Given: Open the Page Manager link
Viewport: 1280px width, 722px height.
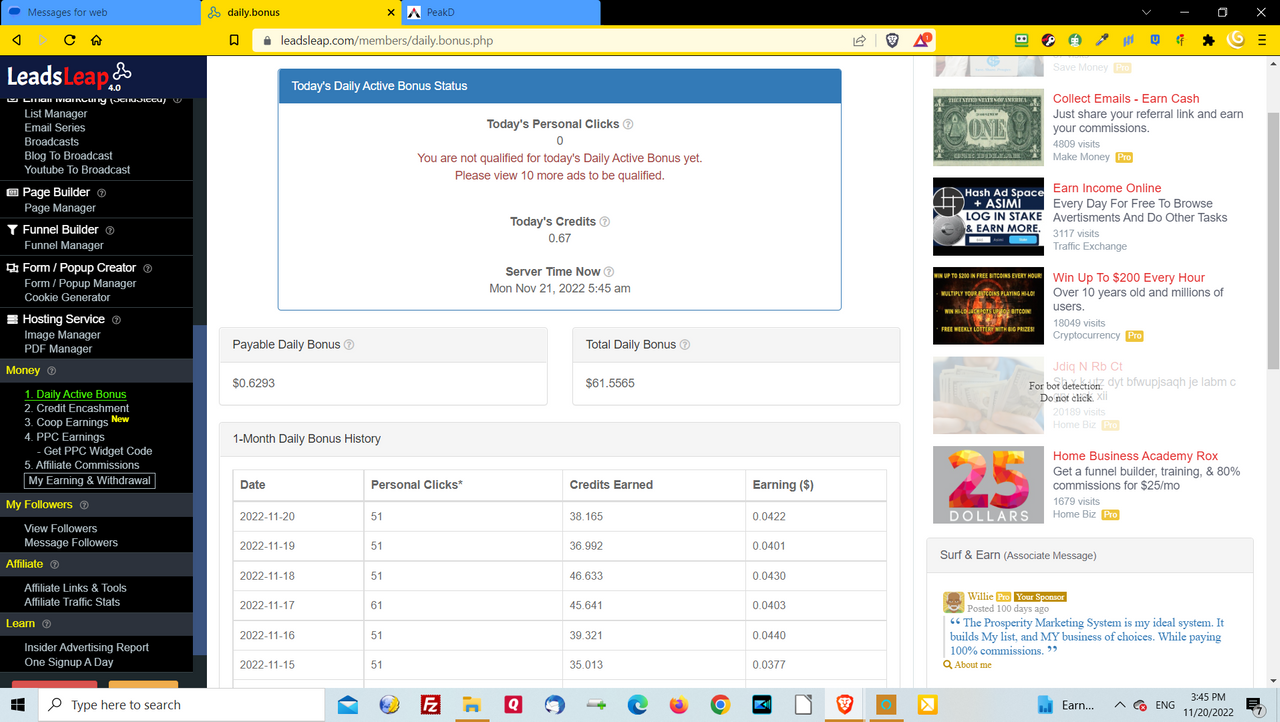Looking at the screenshot, I should (60, 208).
